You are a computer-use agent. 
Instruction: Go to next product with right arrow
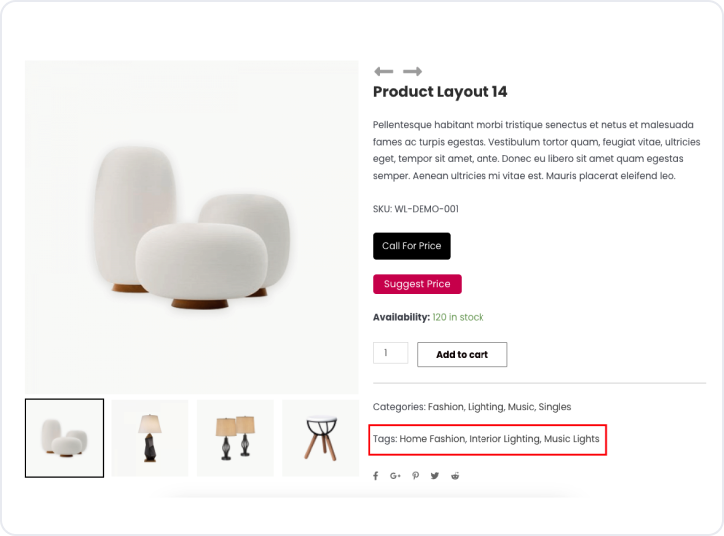pos(412,71)
